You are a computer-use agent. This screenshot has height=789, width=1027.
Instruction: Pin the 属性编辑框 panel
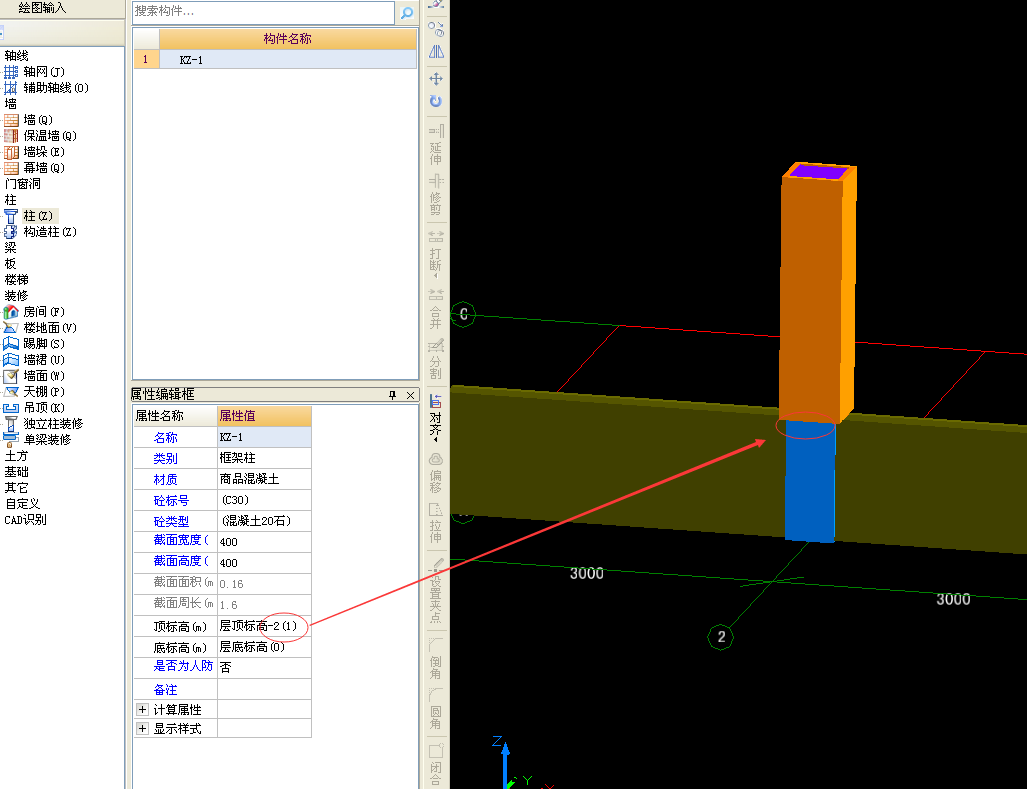[392, 395]
